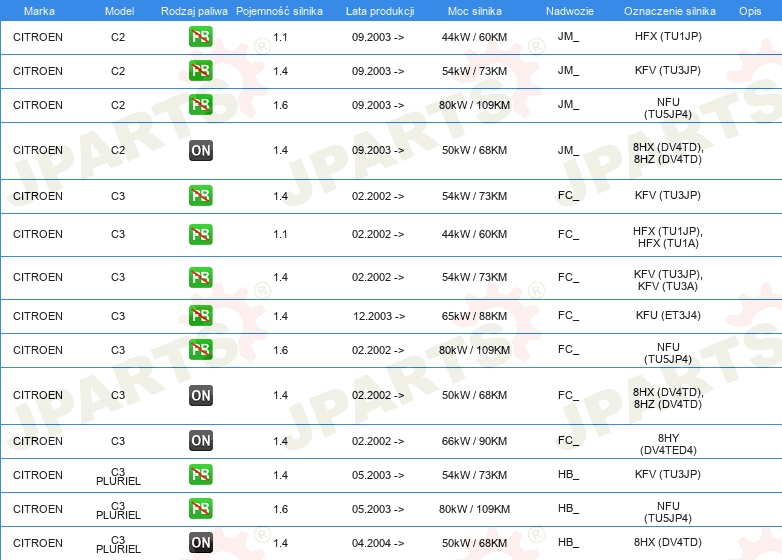Viewport: 782px width, 560px height.
Task: Click the ON diesel icon in the C2 row
Action: coord(200,150)
